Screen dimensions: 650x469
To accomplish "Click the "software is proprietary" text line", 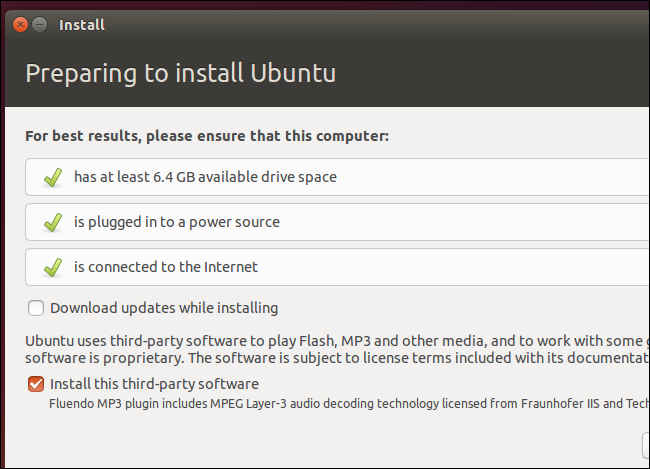I will click(330, 358).
